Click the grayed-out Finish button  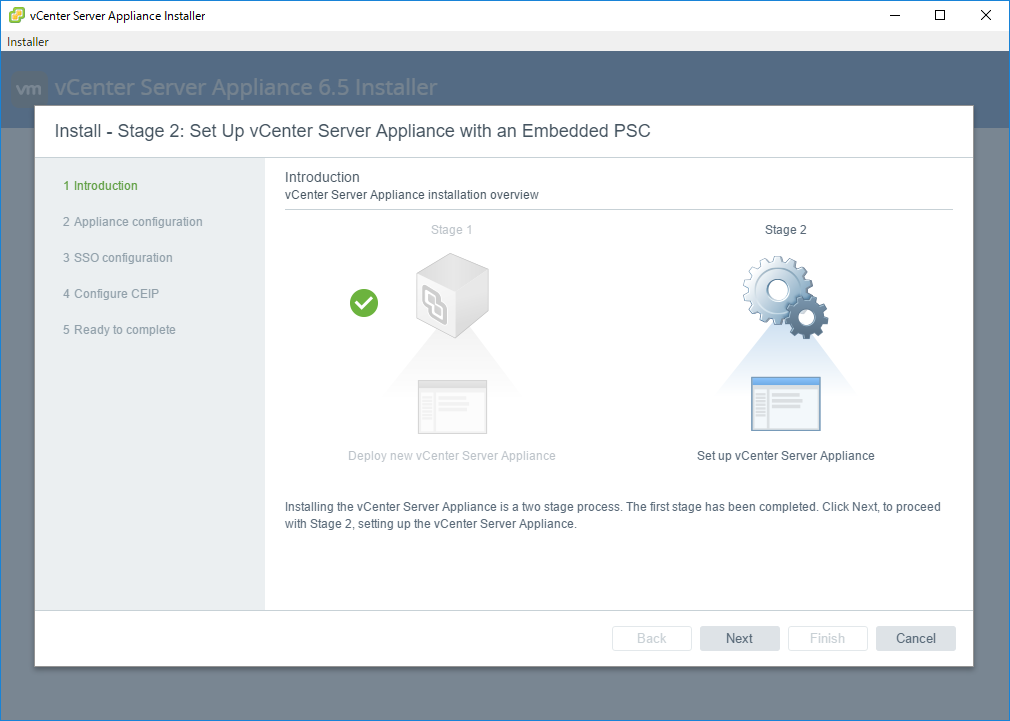coord(827,639)
